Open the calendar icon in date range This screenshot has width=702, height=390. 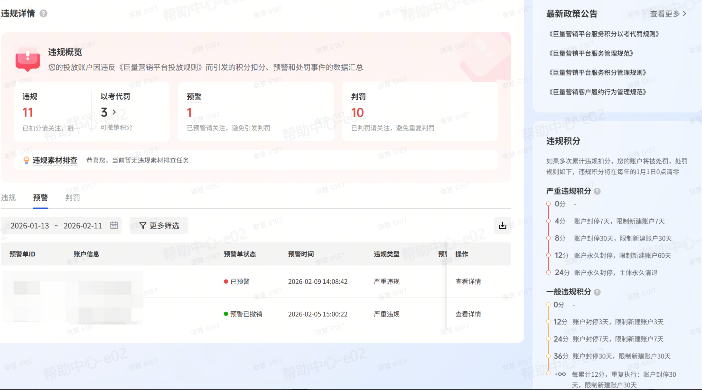[x=114, y=225]
